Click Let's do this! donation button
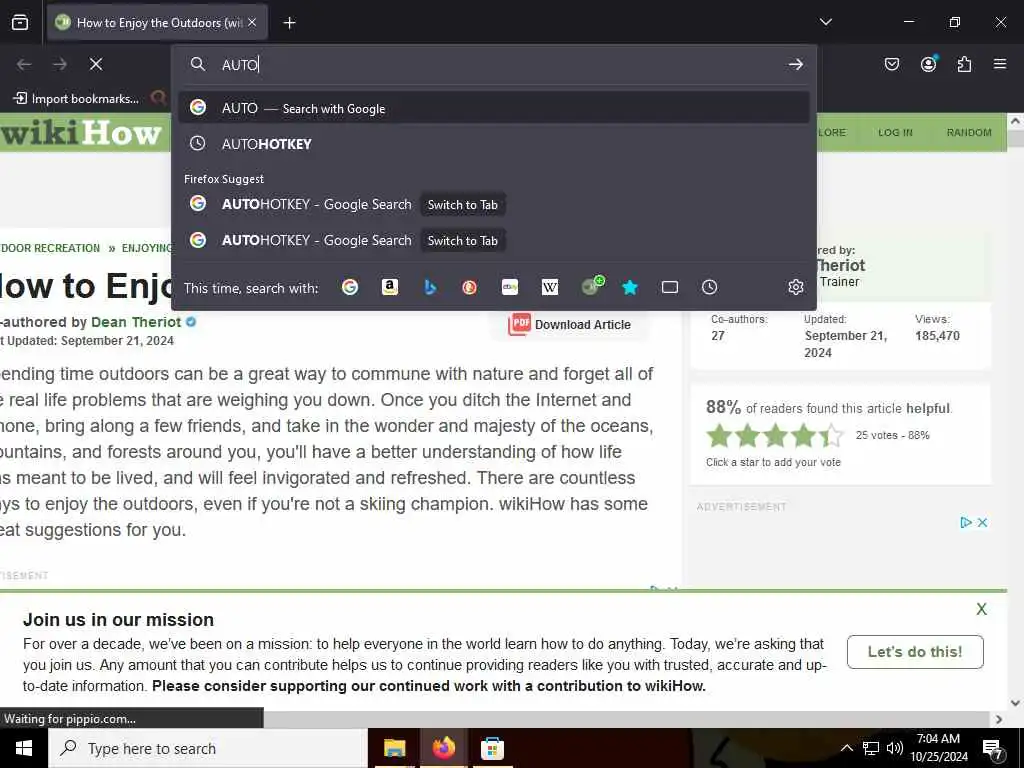1024x768 pixels. coord(915,652)
